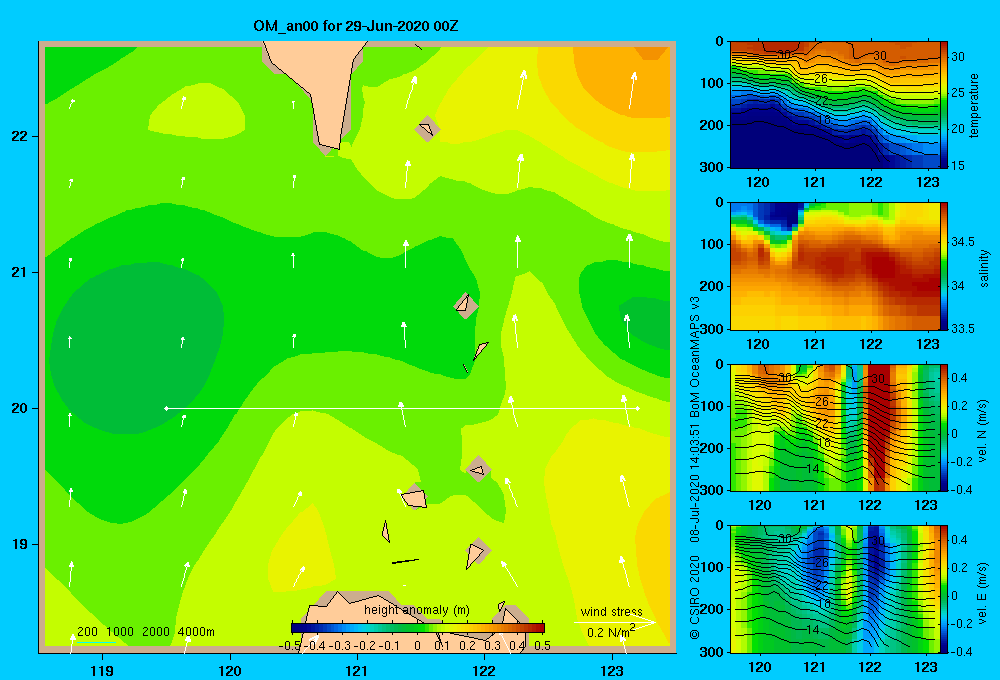The image size is (1000, 680).
Task: Click the "wind stress" legend label
Action: click(x=611, y=611)
